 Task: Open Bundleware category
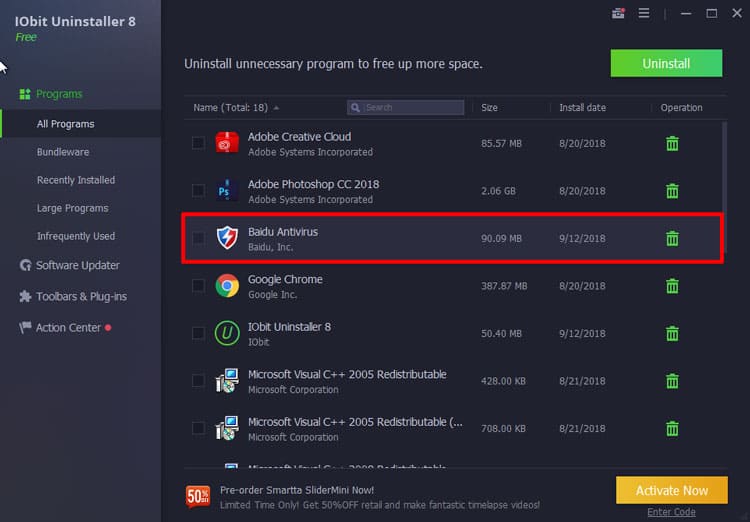63,152
